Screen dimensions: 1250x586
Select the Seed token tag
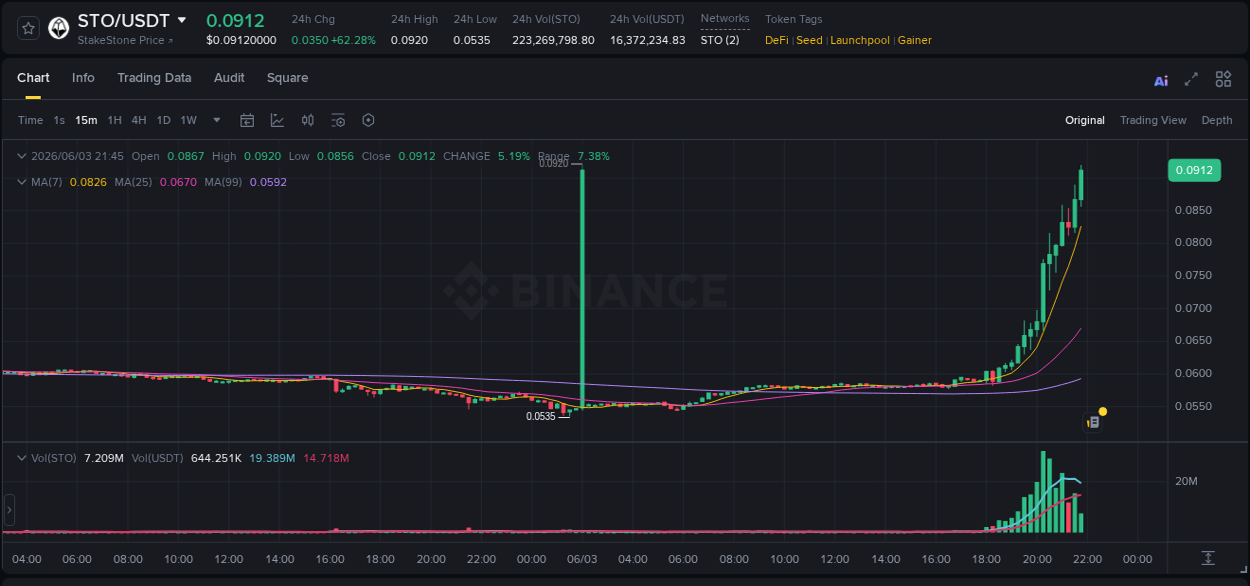coord(809,40)
